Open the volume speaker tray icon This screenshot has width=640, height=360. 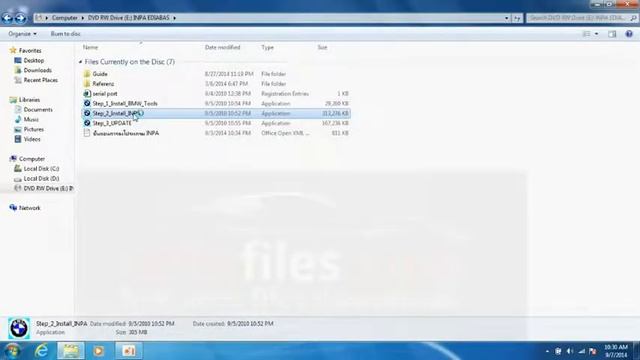pyautogui.click(x=570, y=351)
